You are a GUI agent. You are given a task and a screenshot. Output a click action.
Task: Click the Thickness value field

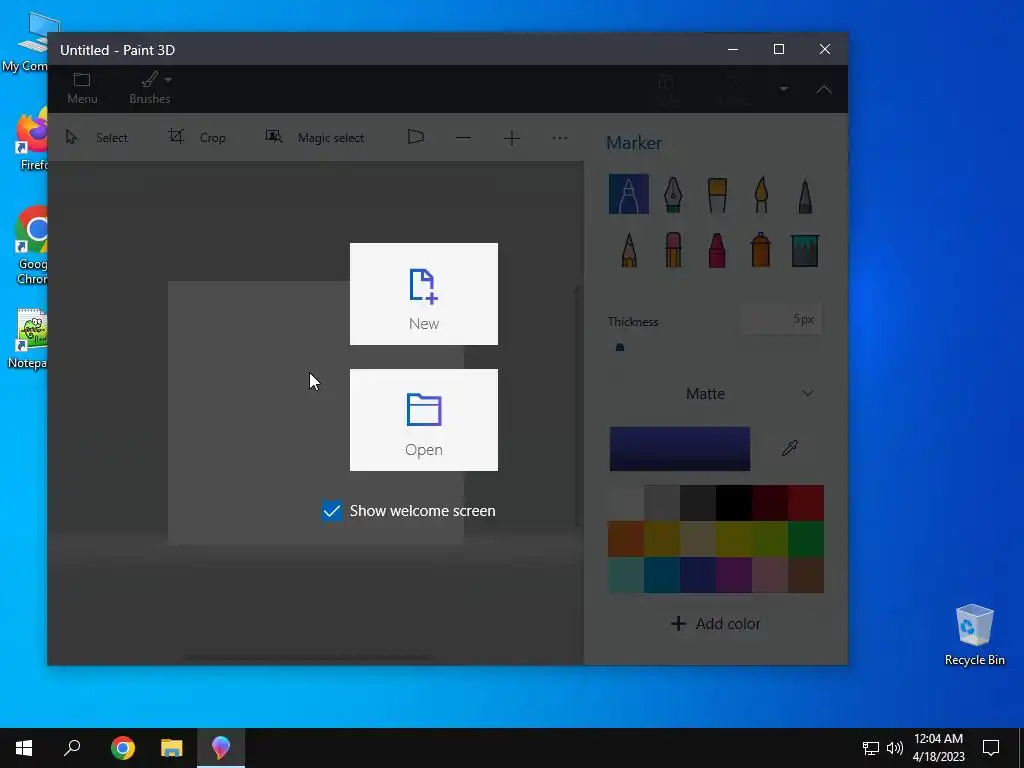point(781,319)
